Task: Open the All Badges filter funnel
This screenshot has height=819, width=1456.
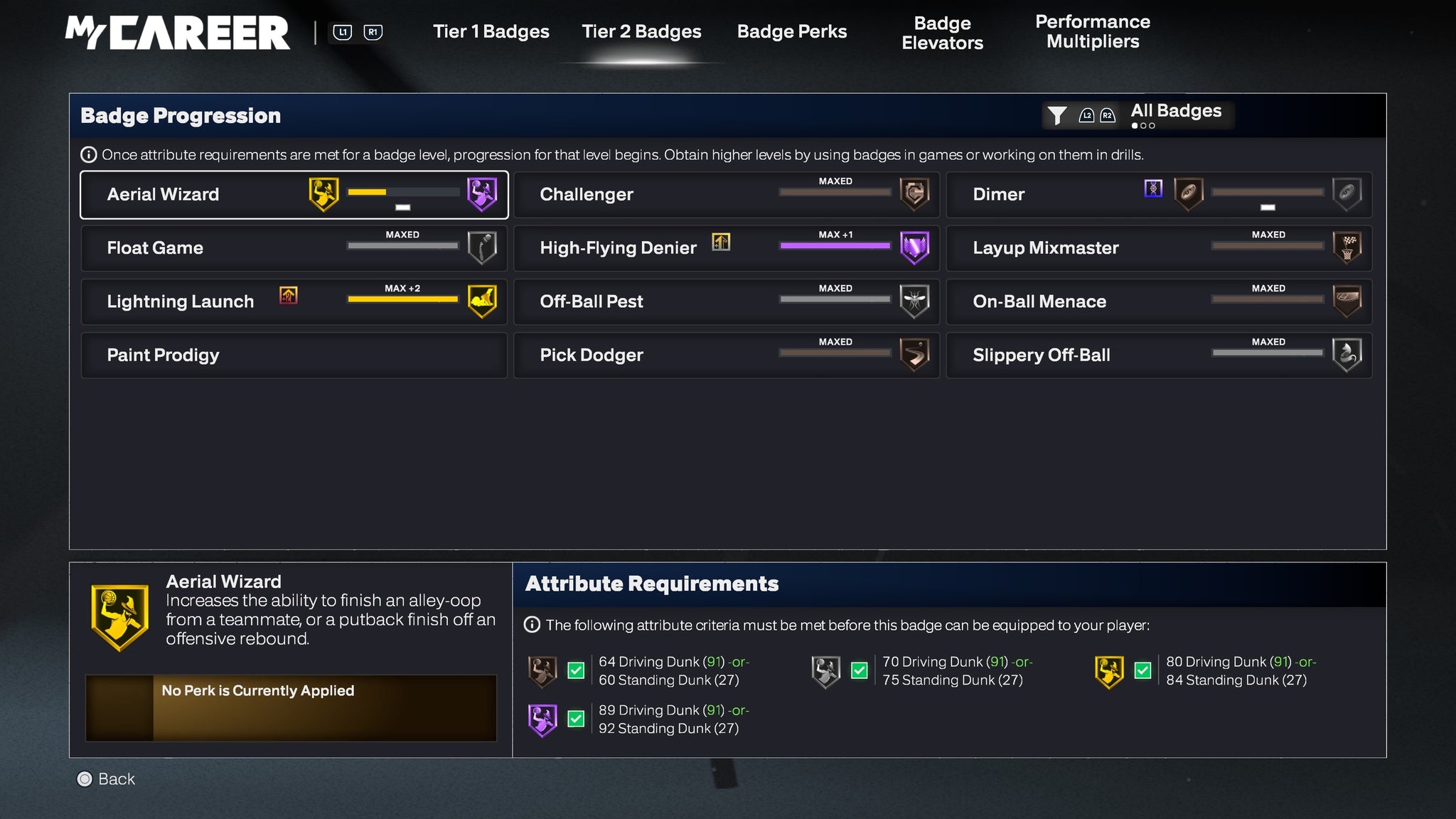Action: [1057, 115]
